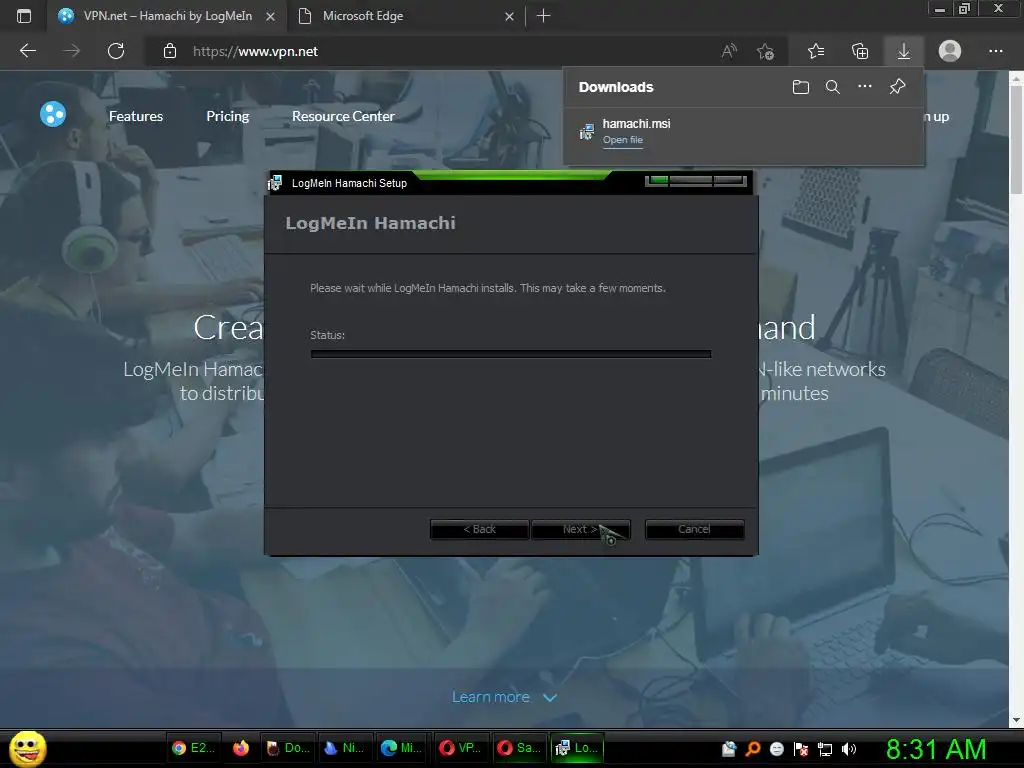1024x768 pixels.
Task: Click the network tray icon
Action: tap(825, 749)
